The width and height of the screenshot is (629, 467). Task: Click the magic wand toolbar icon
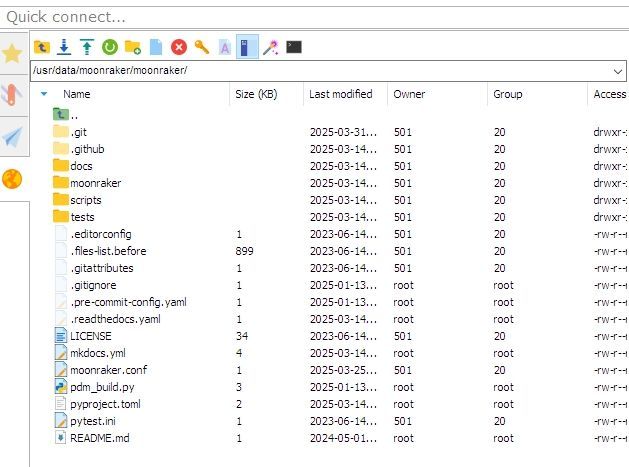(x=271, y=47)
